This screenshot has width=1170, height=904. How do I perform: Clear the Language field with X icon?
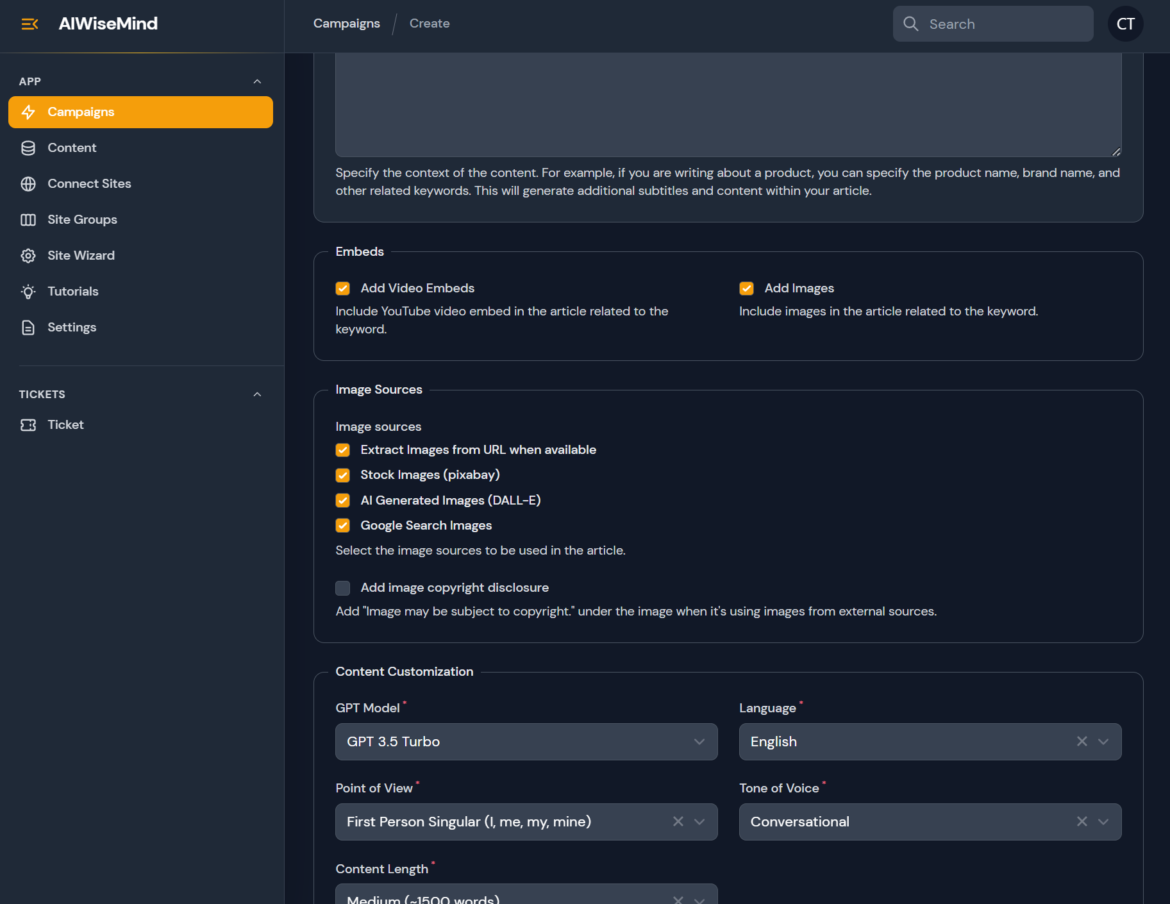tap(1082, 742)
